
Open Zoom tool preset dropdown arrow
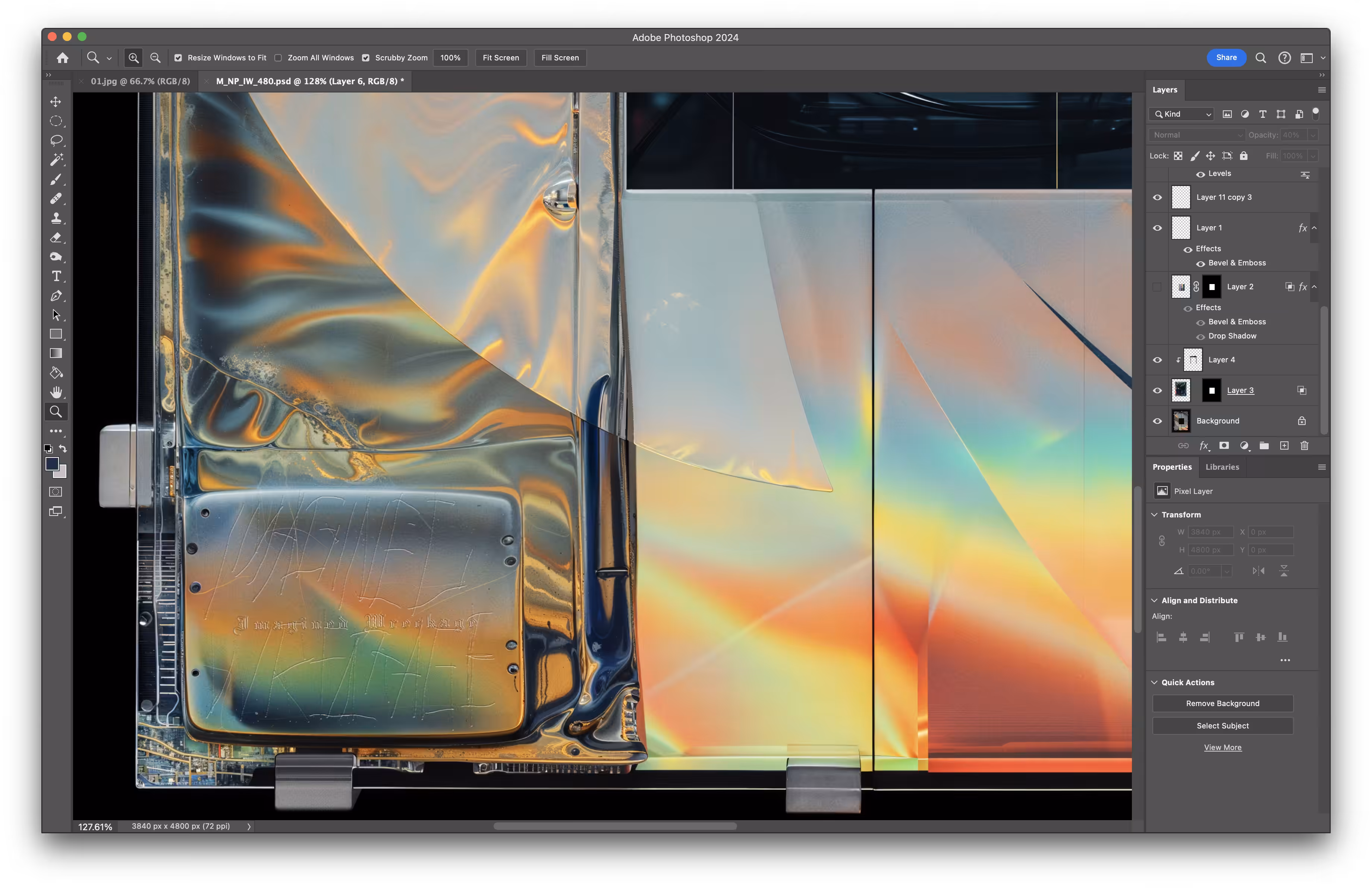109,58
